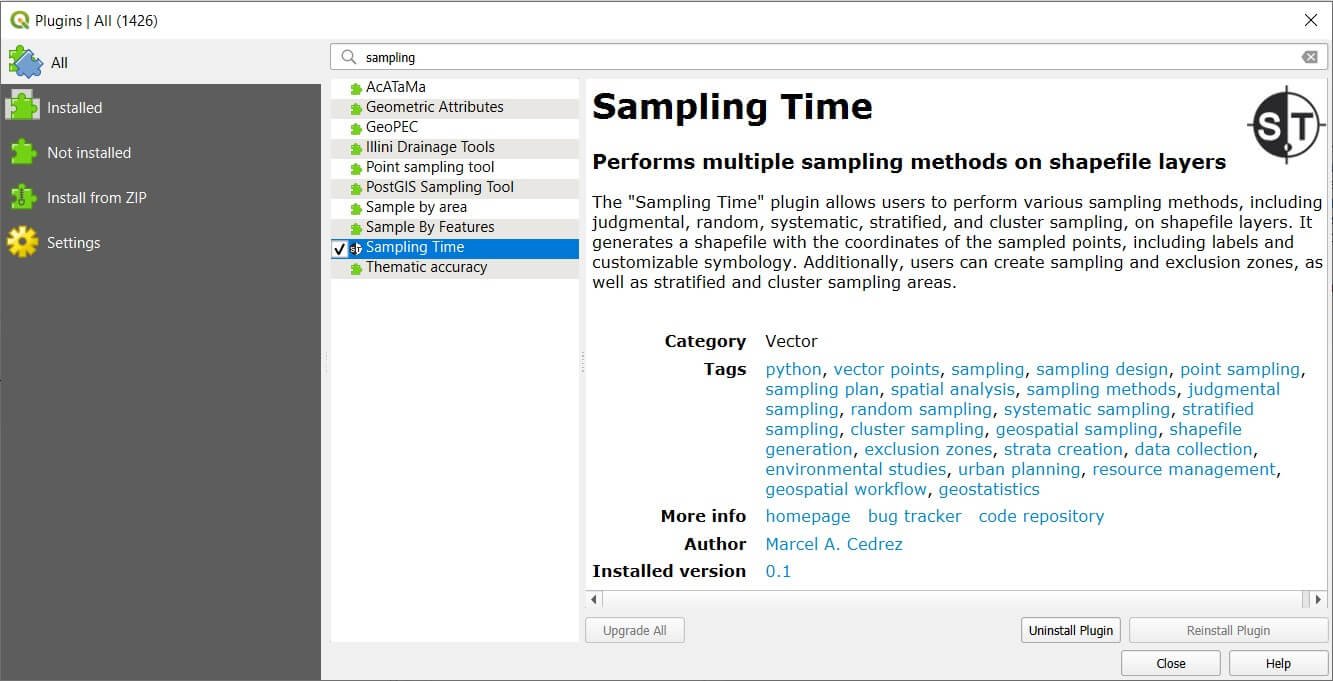Image resolution: width=1333 pixels, height=681 pixels.
Task: Click the horizontal scrollbar left arrow
Action: [x=594, y=600]
